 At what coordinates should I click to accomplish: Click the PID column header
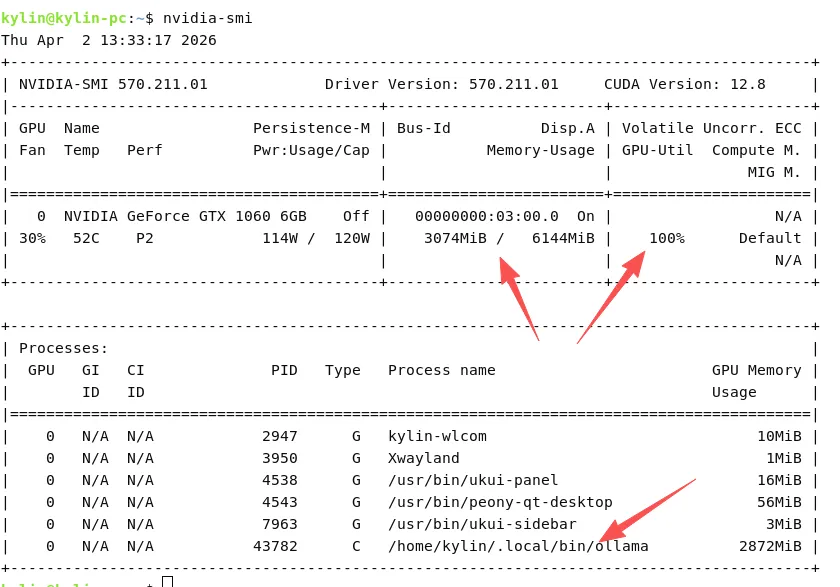point(284,370)
